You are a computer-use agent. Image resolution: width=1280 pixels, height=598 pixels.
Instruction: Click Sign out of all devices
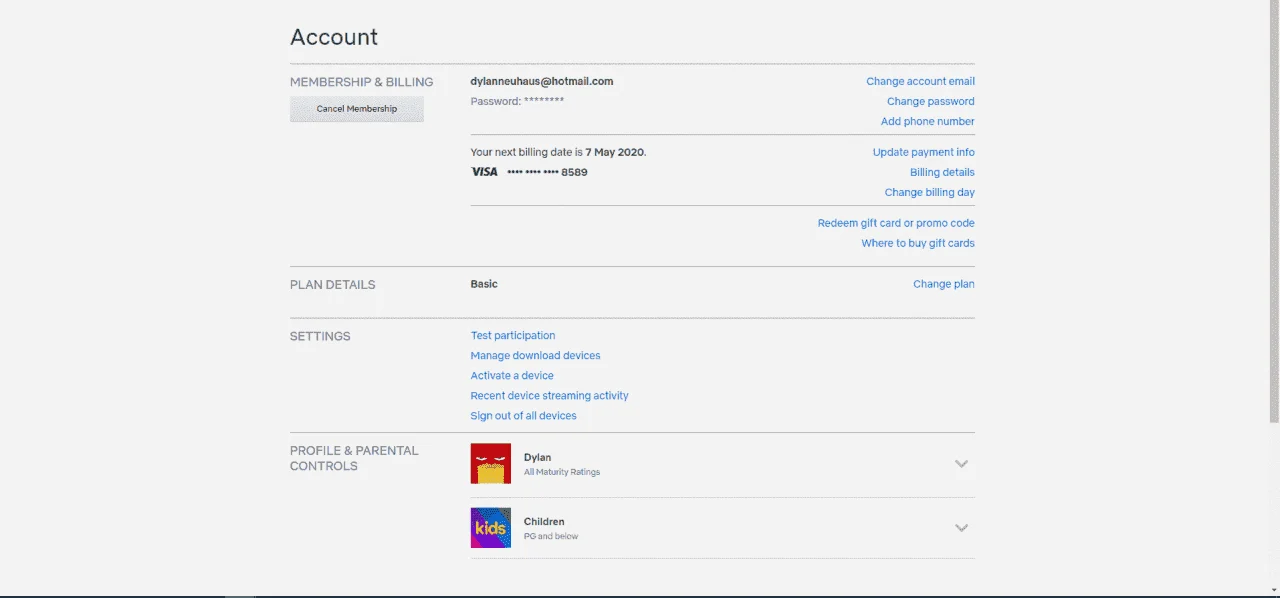[523, 416]
